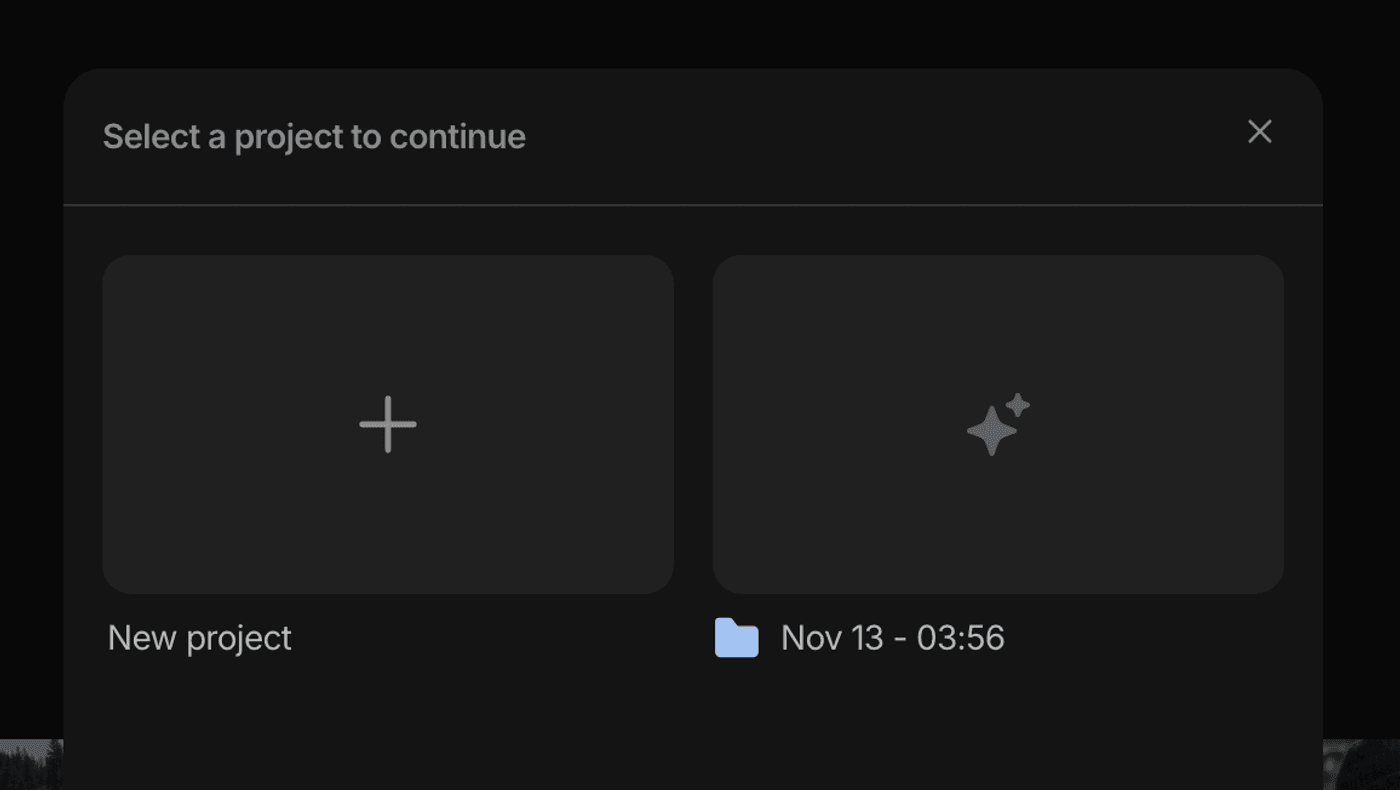Image resolution: width=1400 pixels, height=790 pixels.
Task: Click the "New project" text label
Action: pos(200,638)
